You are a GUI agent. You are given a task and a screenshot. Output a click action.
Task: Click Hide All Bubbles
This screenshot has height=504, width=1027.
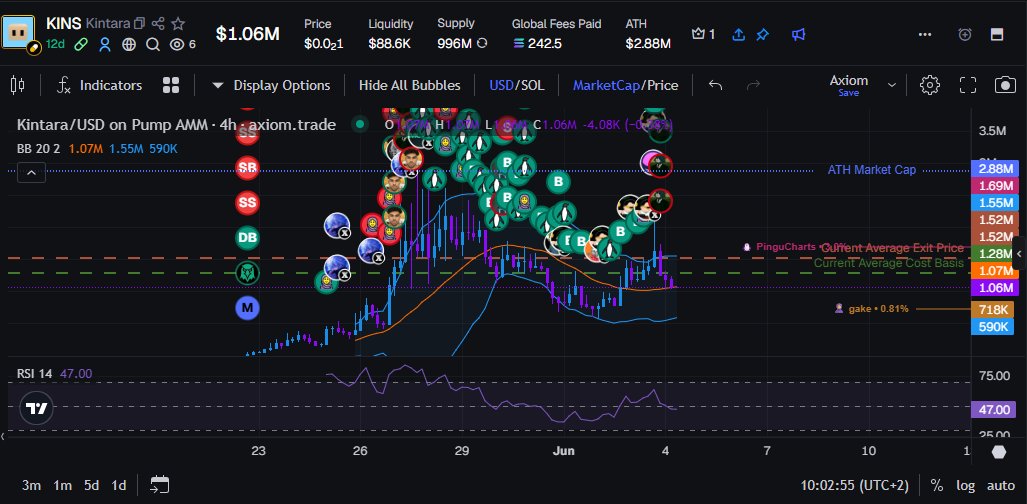(409, 85)
